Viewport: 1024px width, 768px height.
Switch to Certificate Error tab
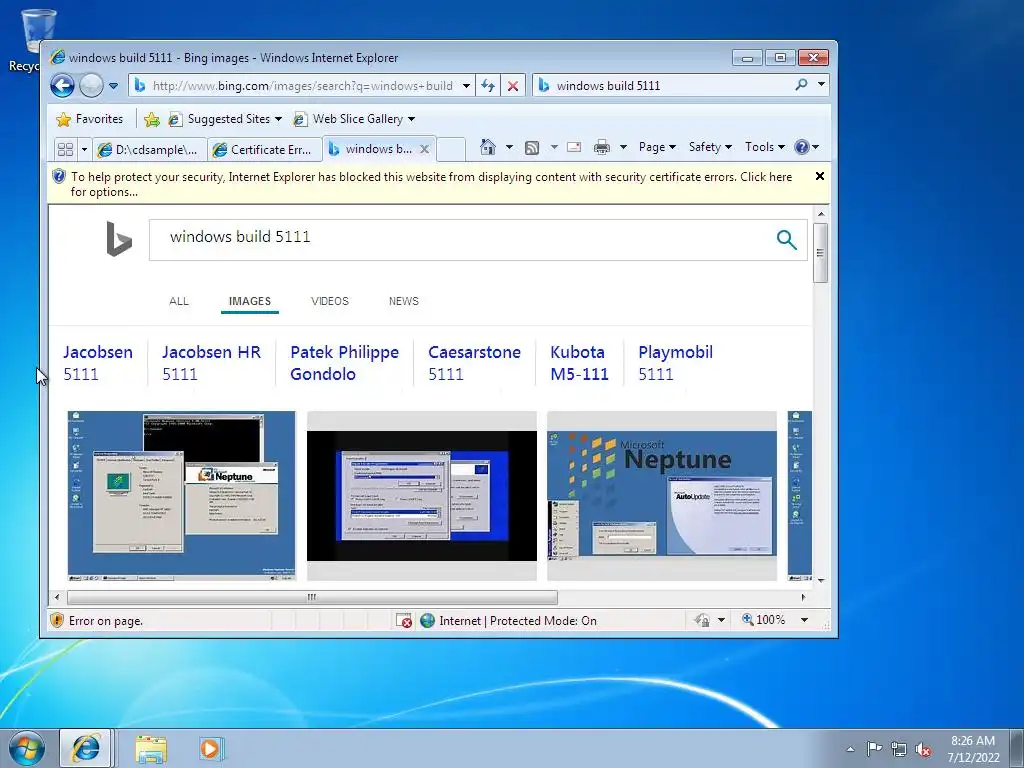tap(265, 150)
